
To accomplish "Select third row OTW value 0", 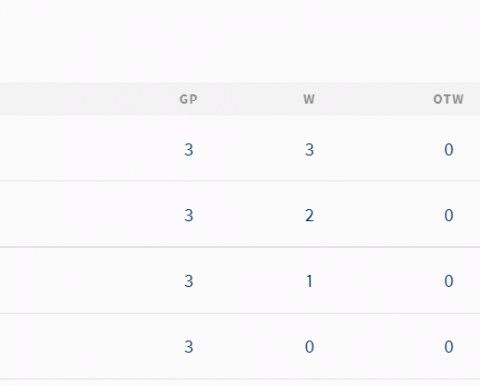I will pos(449,281).
